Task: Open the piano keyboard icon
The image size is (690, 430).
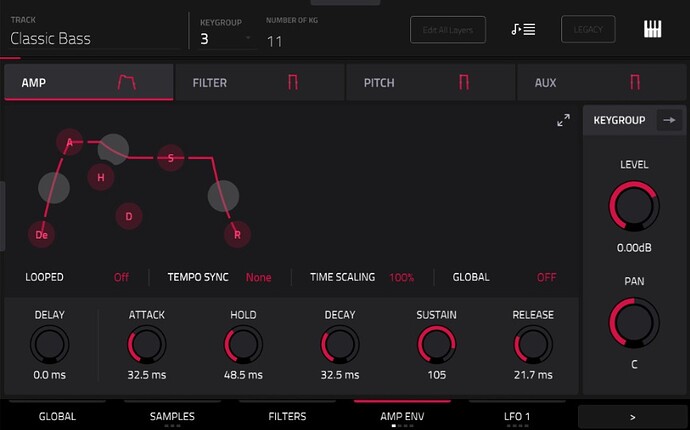Action: click(x=652, y=29)
